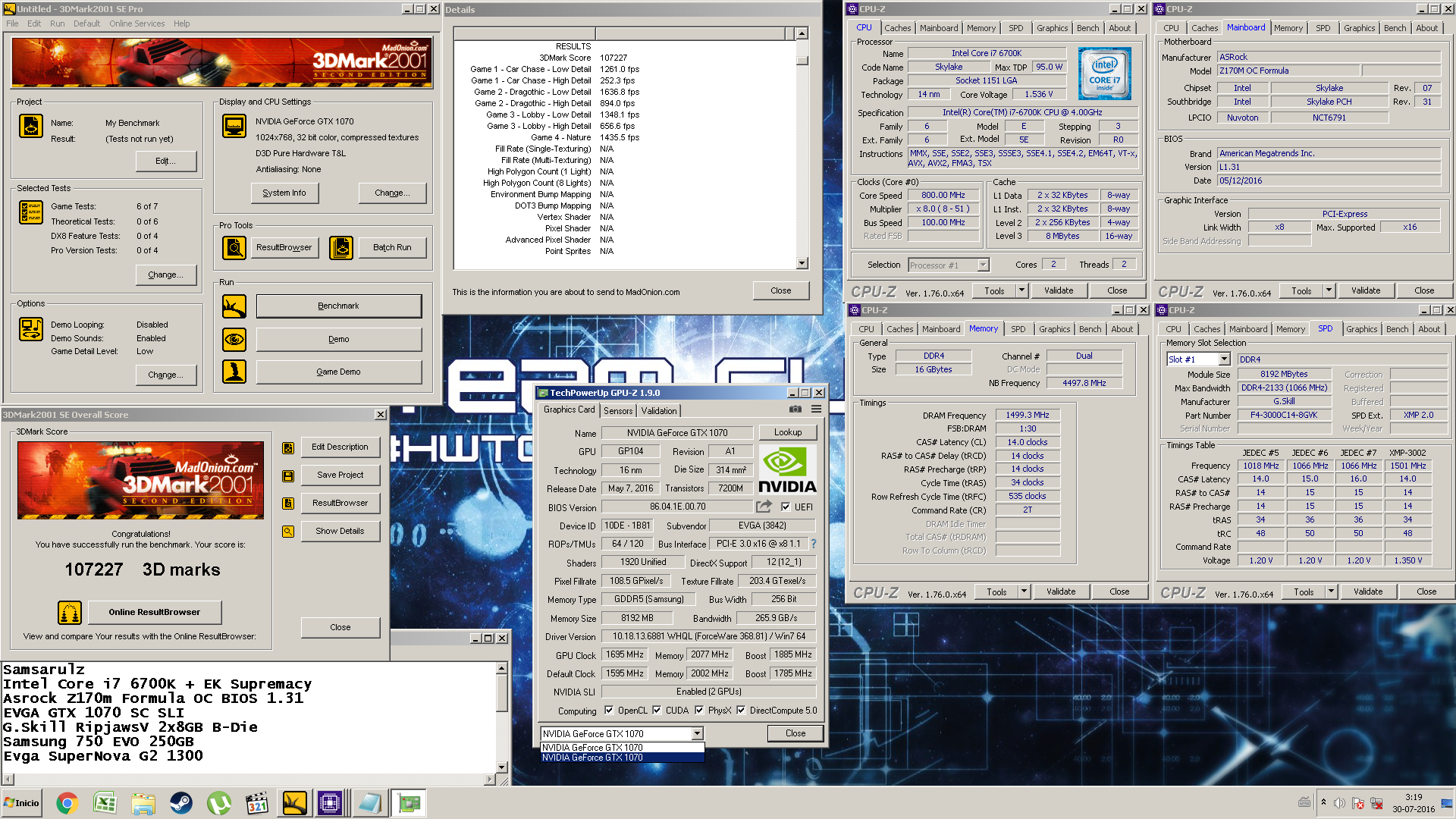Click the Options demo looping icon

pyautogui.click(x=31, y=329)
